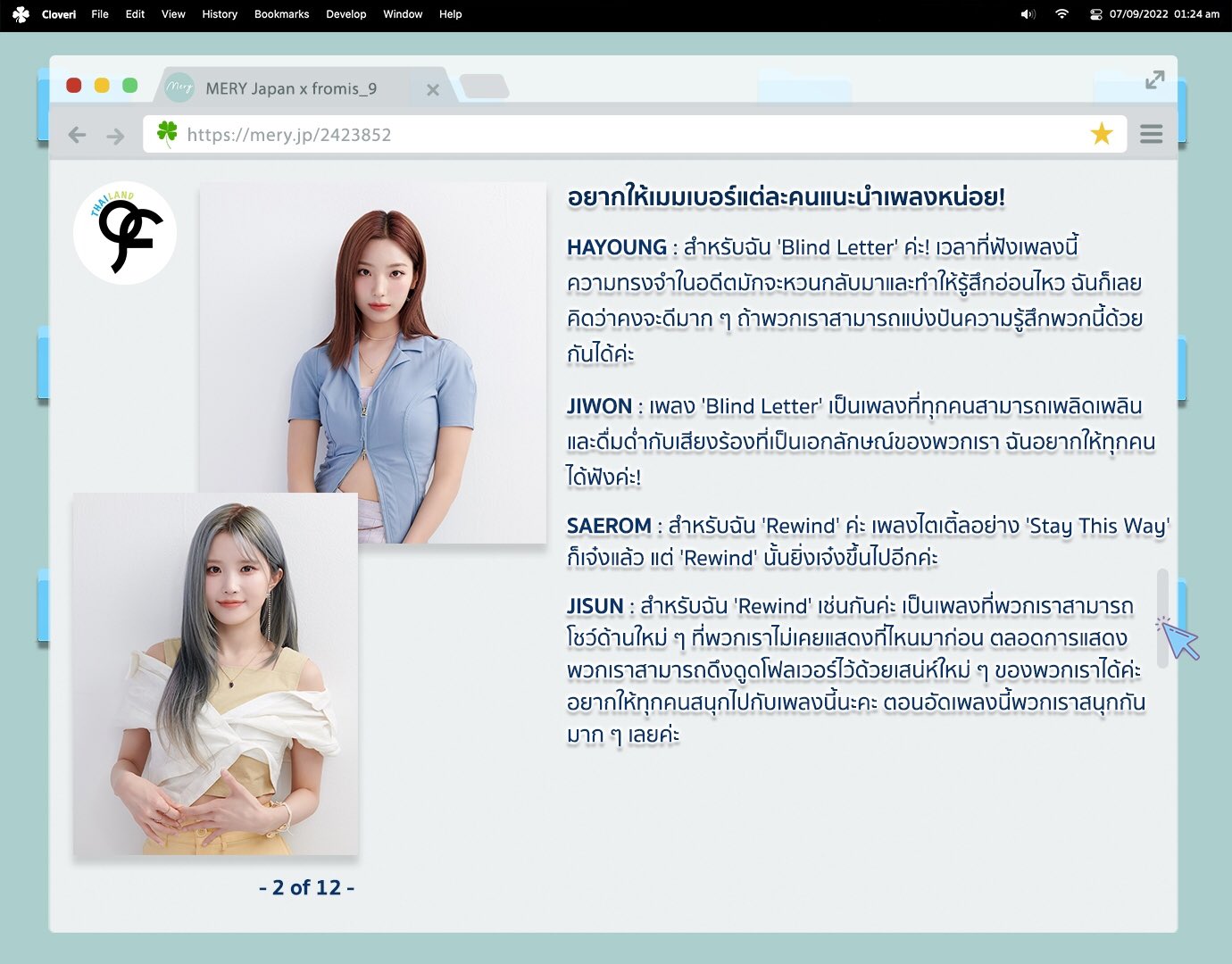The height and width of the screenshot is (964, 1232).
Task: Click the SAEROM name label
Action: [x=609, y=526]
